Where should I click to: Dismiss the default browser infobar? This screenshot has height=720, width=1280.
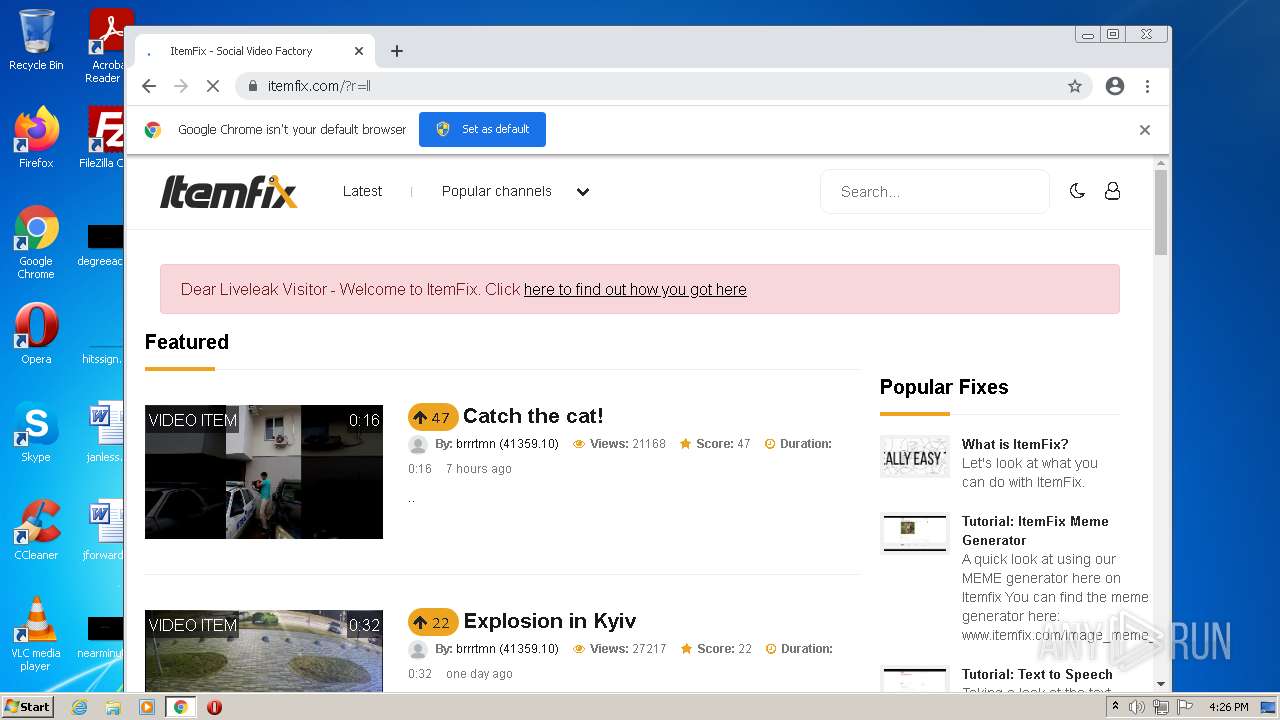(x=1145, y=130)
